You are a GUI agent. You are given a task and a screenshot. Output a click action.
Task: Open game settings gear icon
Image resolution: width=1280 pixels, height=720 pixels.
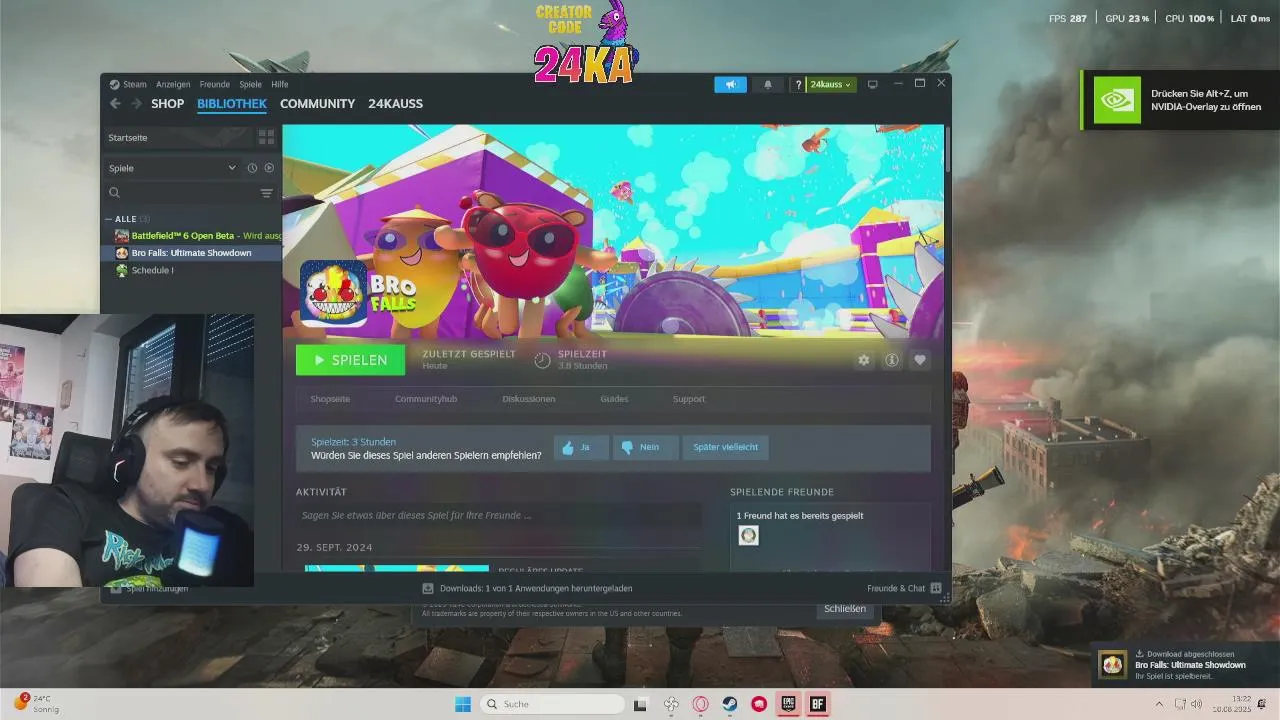[x=864, y=360]
